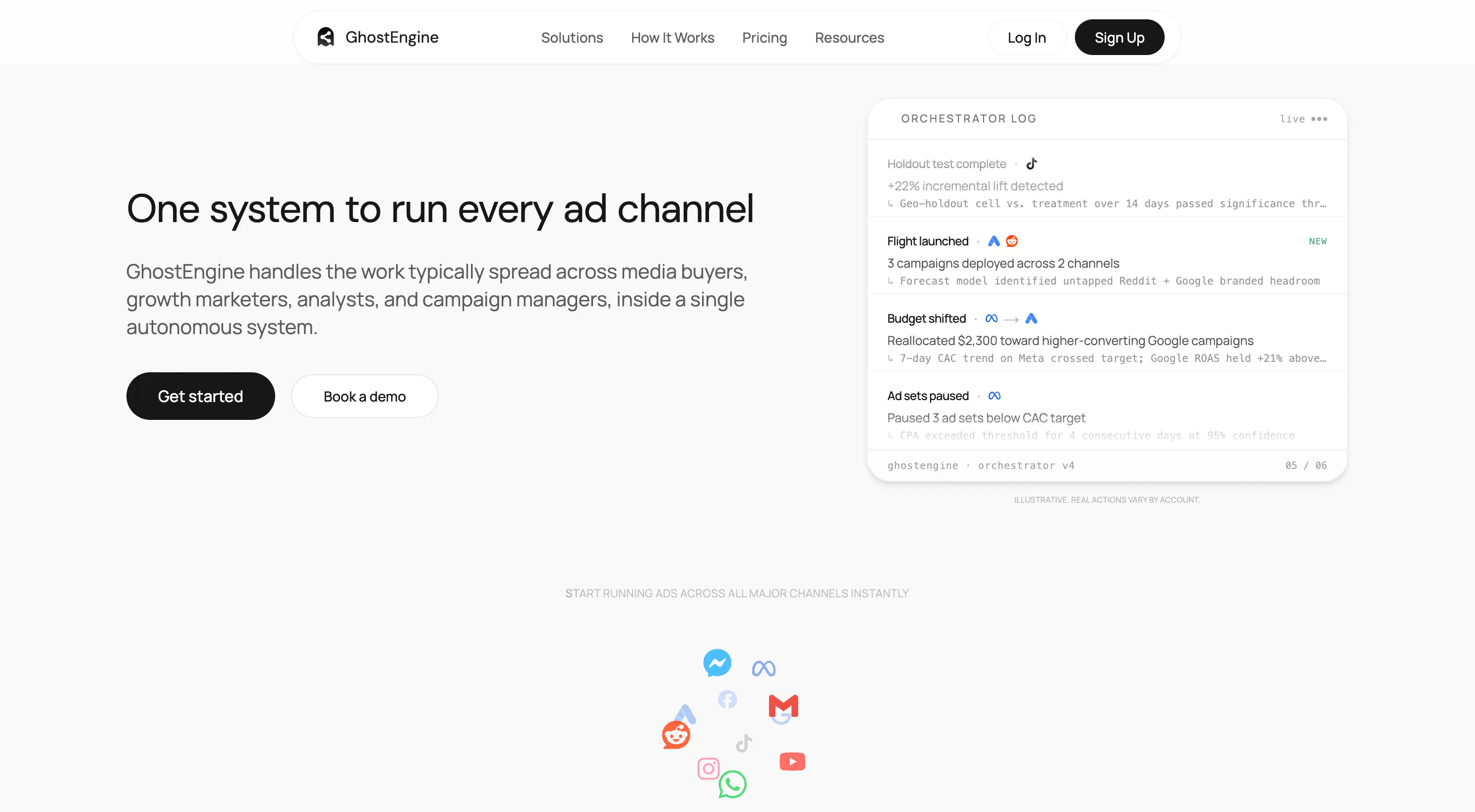Click the Reddit icon in Flight launched row

pos(1012,241)
